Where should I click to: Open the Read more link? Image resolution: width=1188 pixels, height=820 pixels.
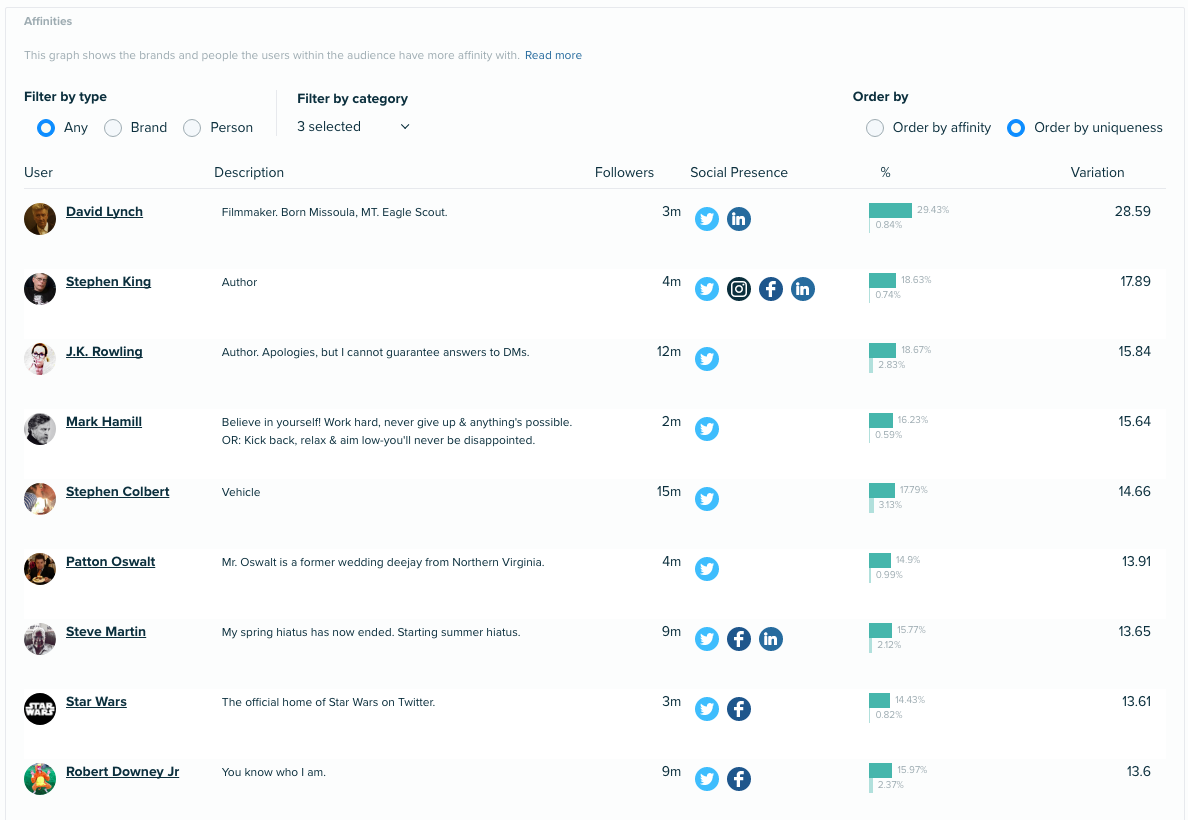click(553, 55)
